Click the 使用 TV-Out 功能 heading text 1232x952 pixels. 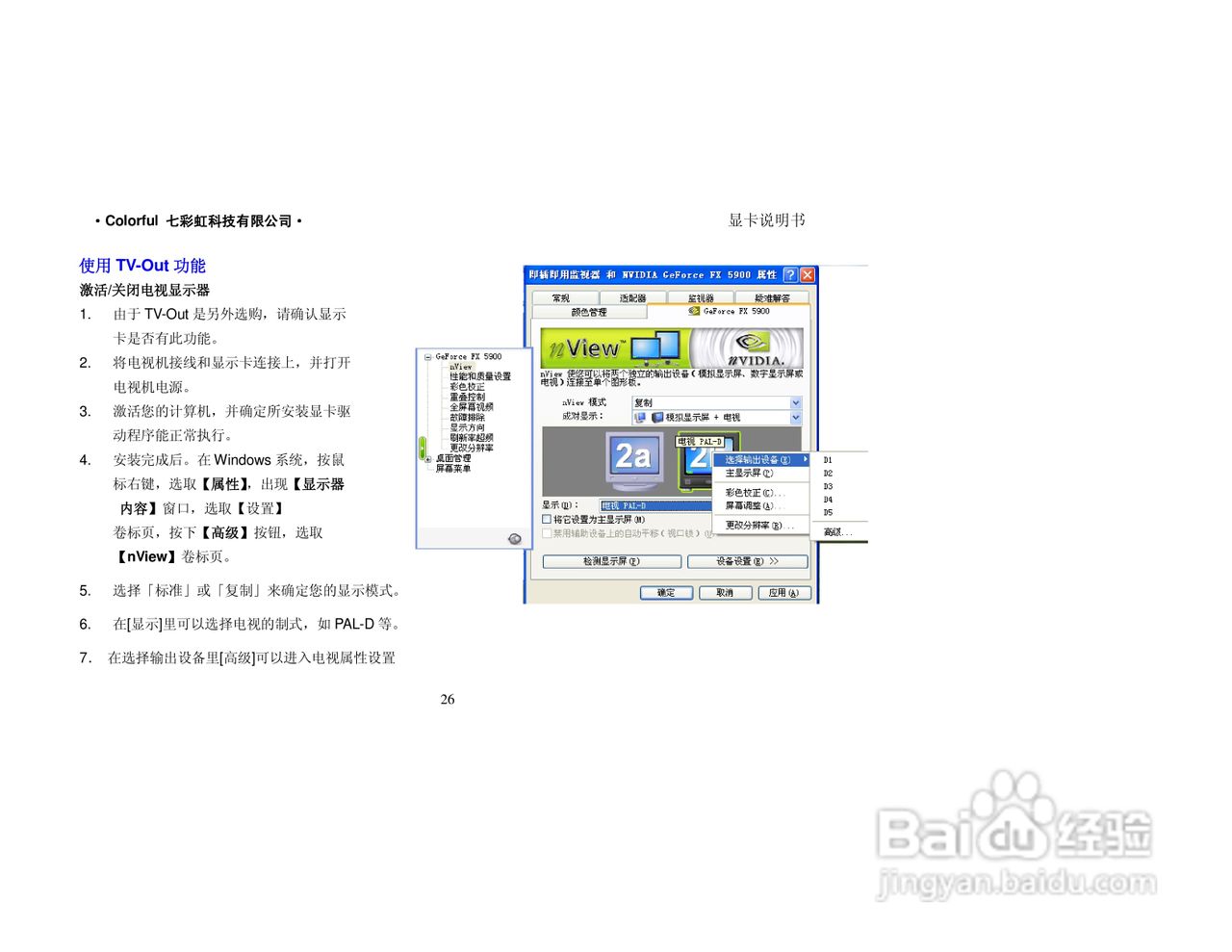click(142, 266)
